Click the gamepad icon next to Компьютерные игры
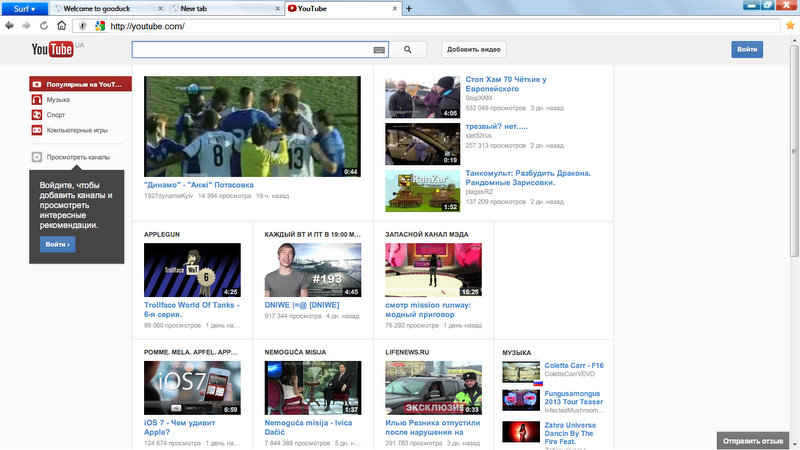Screen dimensions: 800x450 (x=37, y=131)
